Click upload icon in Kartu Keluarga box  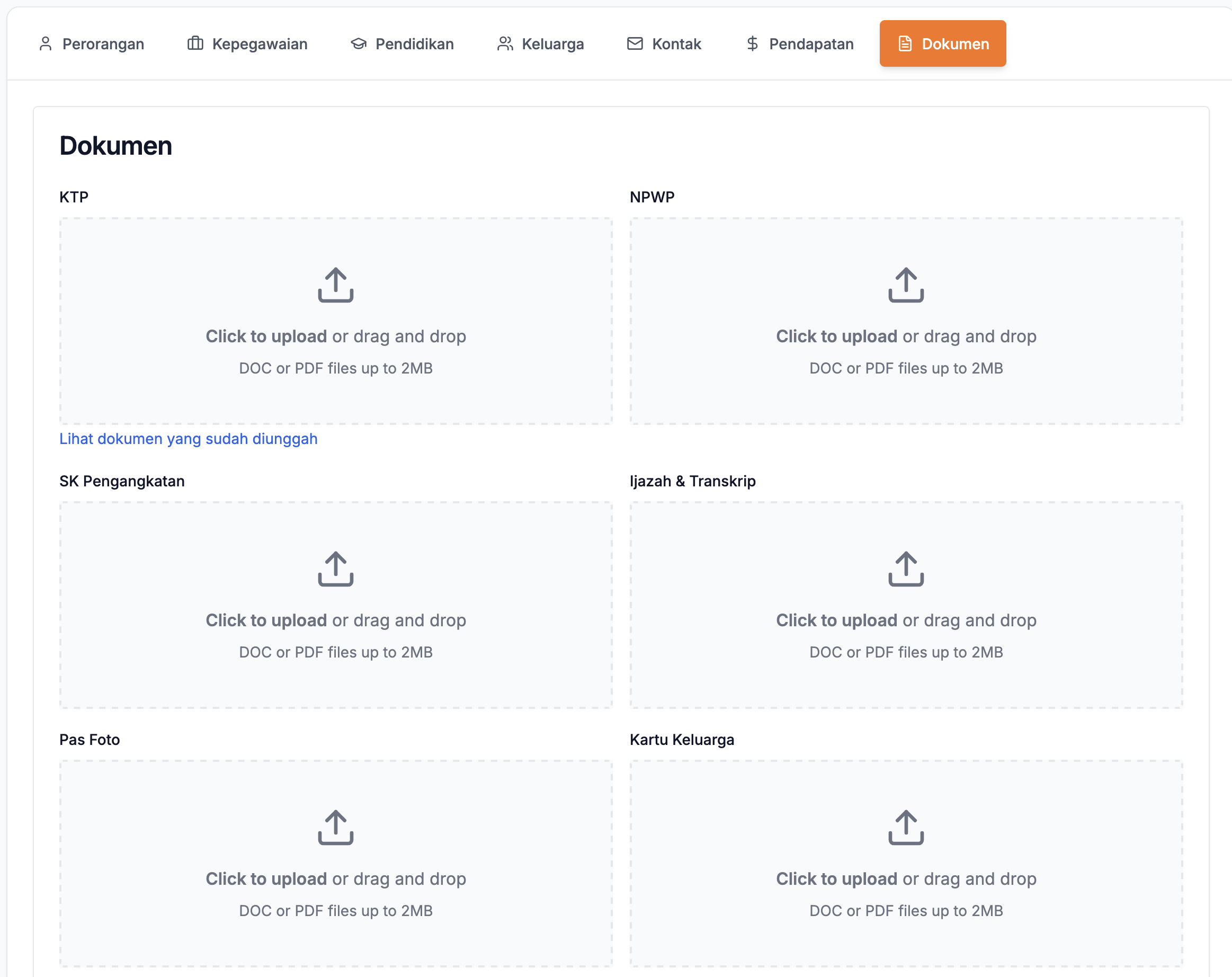tap(906, 827)
